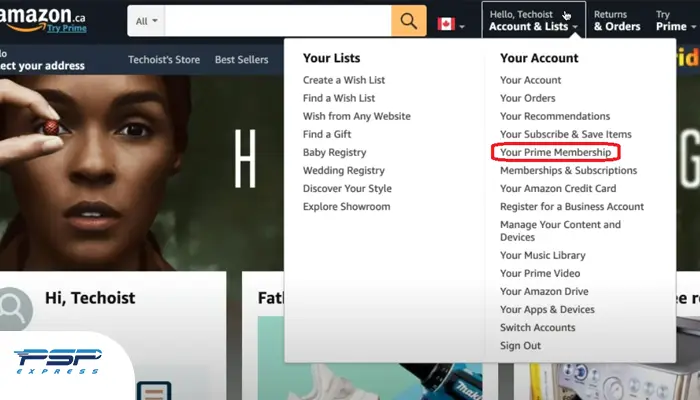Viewport: 700px width, 400px height.
Task: Click the Try Prime link under logo
Action: click(67, 28)
